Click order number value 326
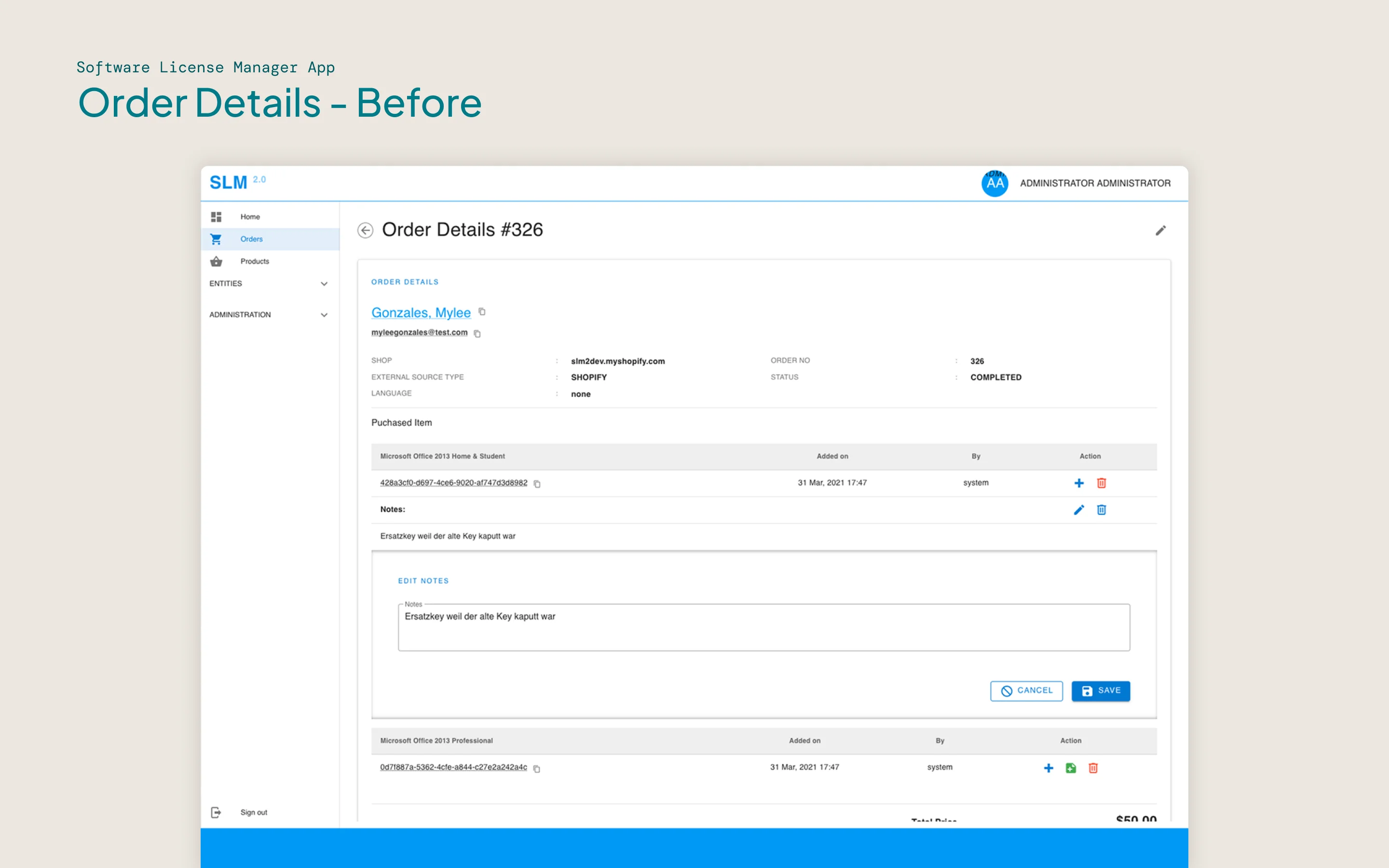Image resolution: width=1389 pixels, height=868 pixels. click(977, 361)
